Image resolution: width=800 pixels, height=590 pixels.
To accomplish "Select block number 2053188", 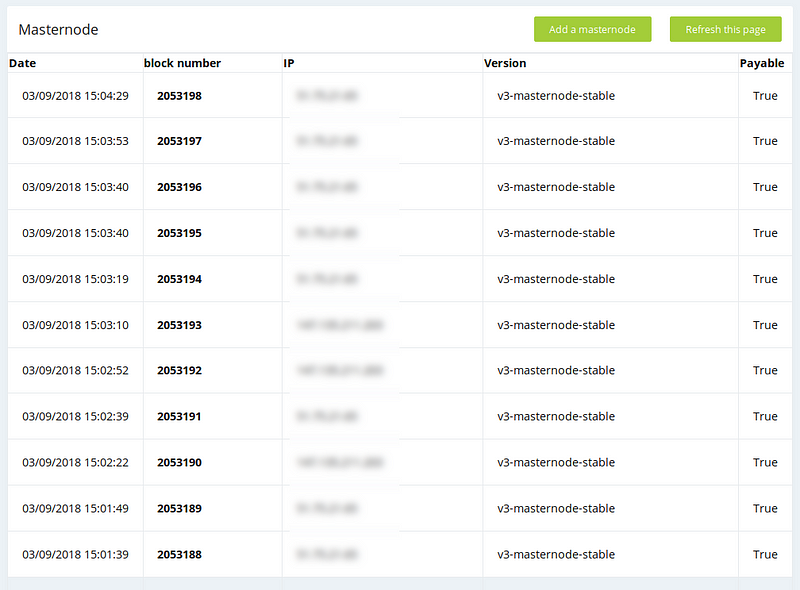I will pyautogui.click(x=179, y=554).
